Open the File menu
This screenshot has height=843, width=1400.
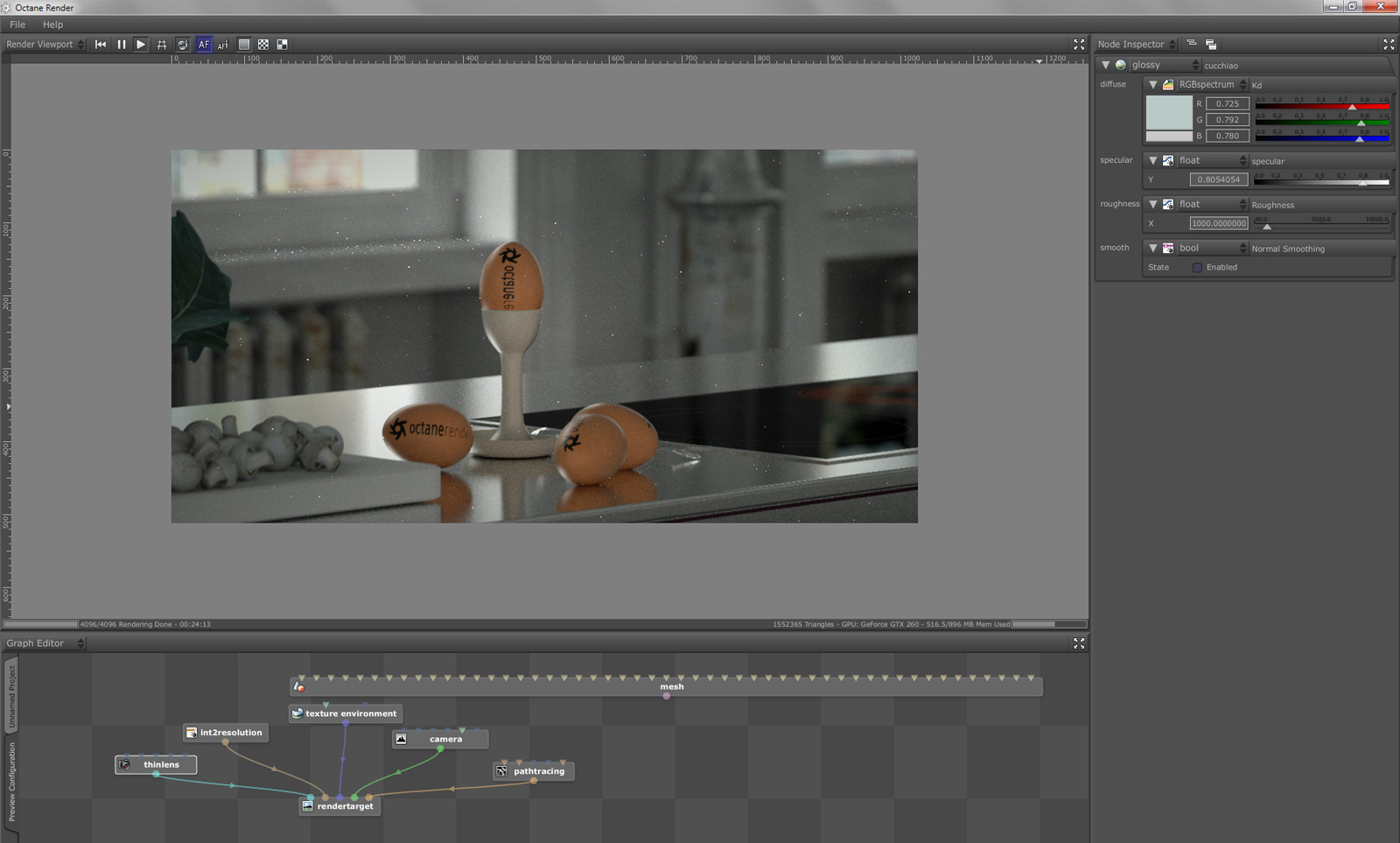pos(17,25)
